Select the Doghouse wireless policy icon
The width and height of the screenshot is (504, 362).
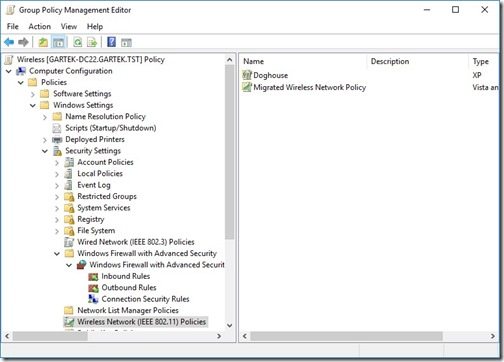(247, 75)
